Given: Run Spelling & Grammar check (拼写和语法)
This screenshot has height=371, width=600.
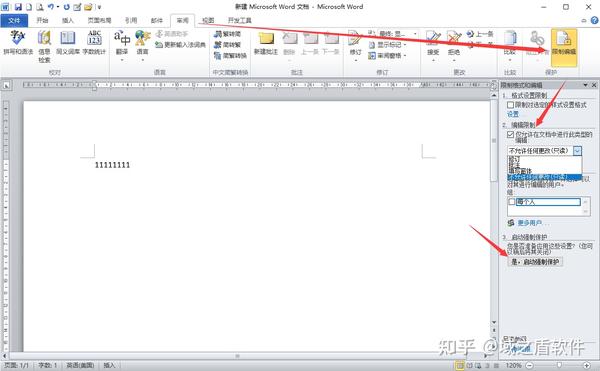Looking at the screenshot, I should (18, 42).
